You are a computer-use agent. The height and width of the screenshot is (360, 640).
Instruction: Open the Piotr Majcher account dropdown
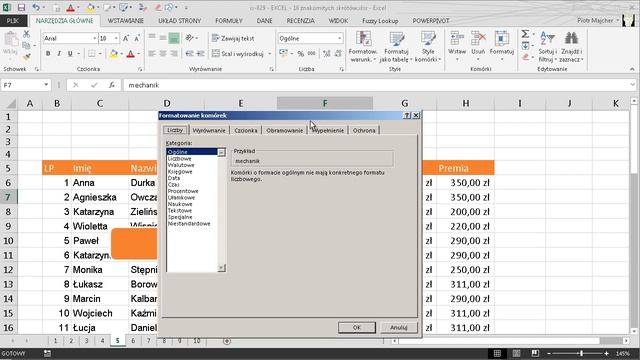click(x=598, y=20)
